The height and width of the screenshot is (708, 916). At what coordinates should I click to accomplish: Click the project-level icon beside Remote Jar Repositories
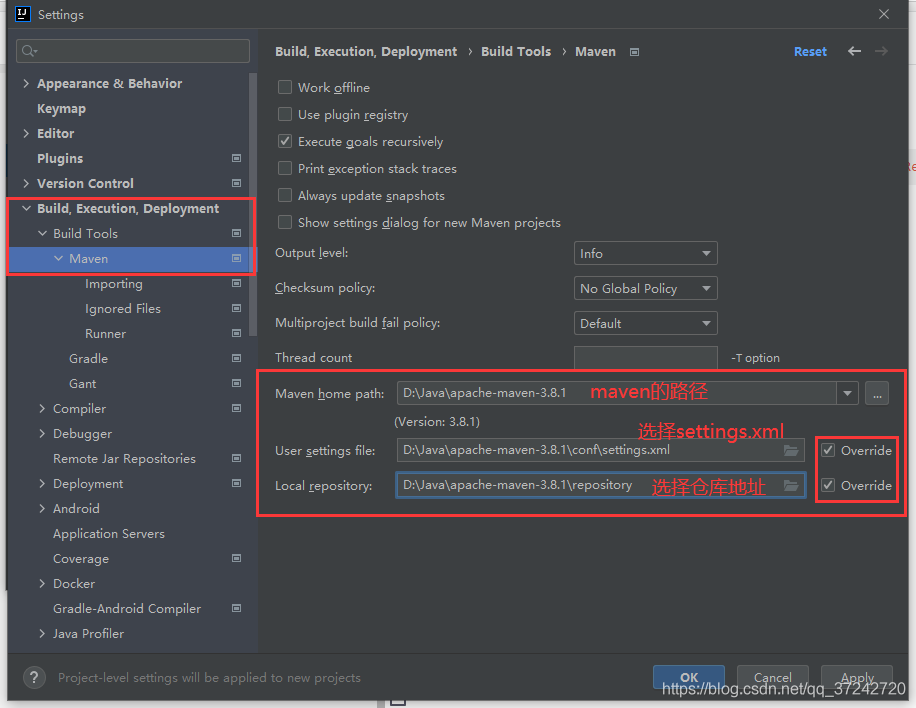pyautogui.click(x=237, y=459)
